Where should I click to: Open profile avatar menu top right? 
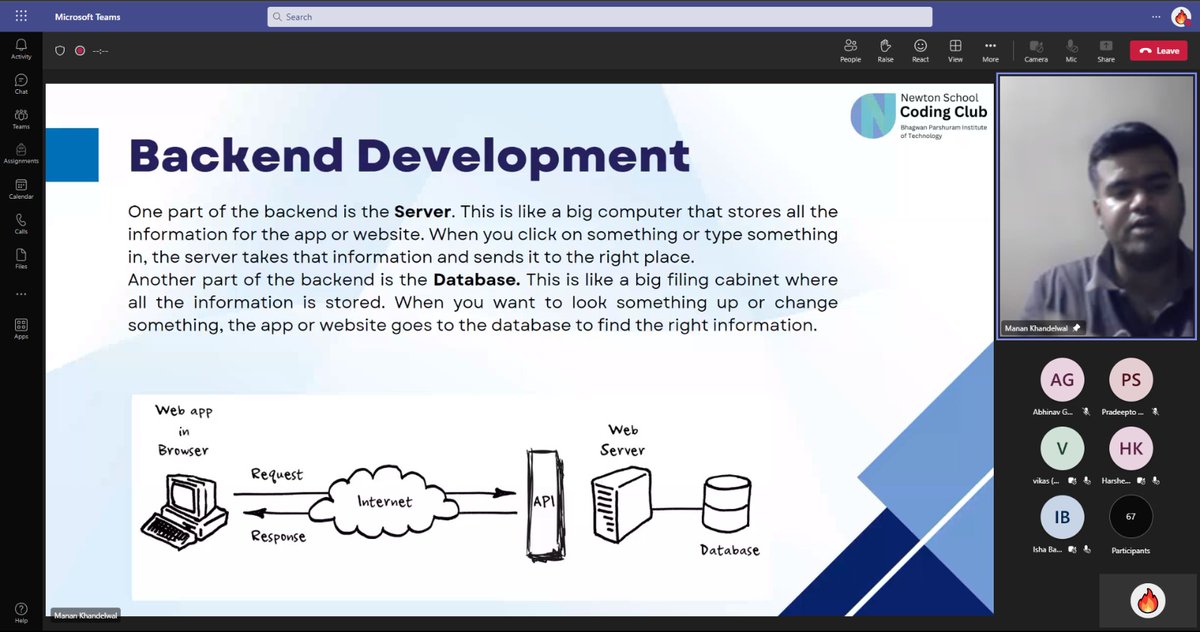click(x=1181, y=17)
